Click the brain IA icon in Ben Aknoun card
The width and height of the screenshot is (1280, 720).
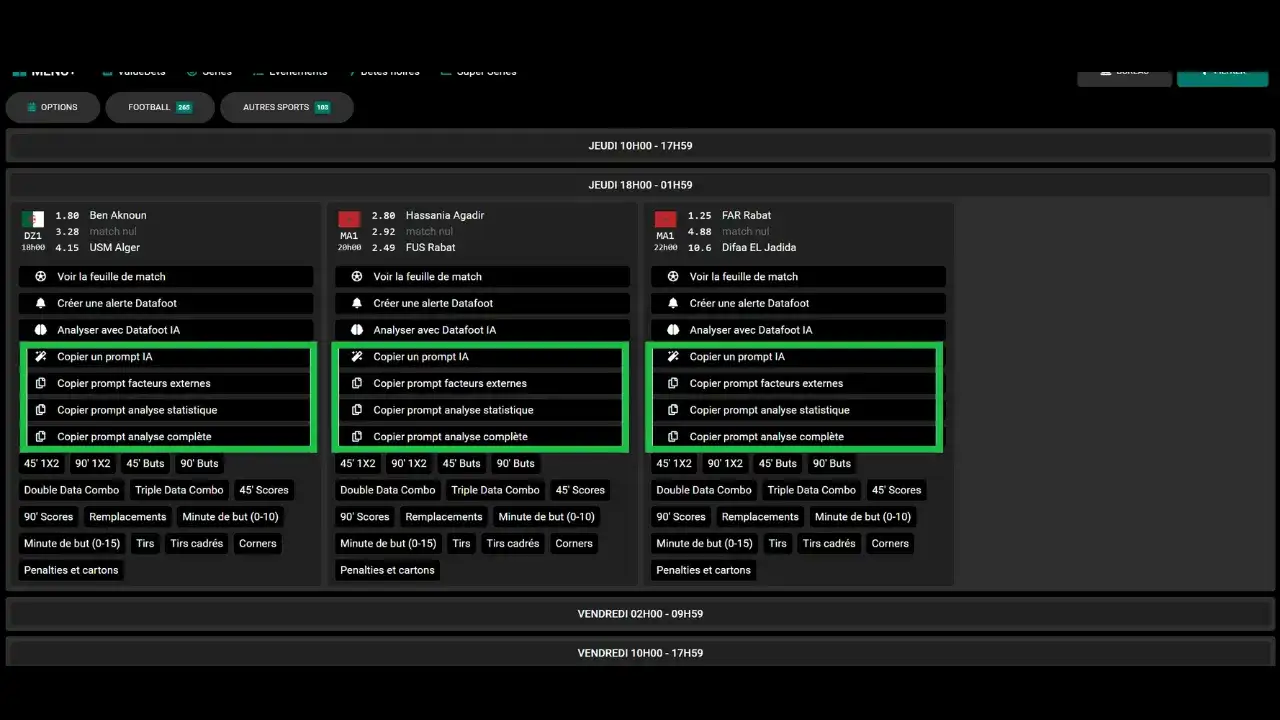[x=41, y=330]
